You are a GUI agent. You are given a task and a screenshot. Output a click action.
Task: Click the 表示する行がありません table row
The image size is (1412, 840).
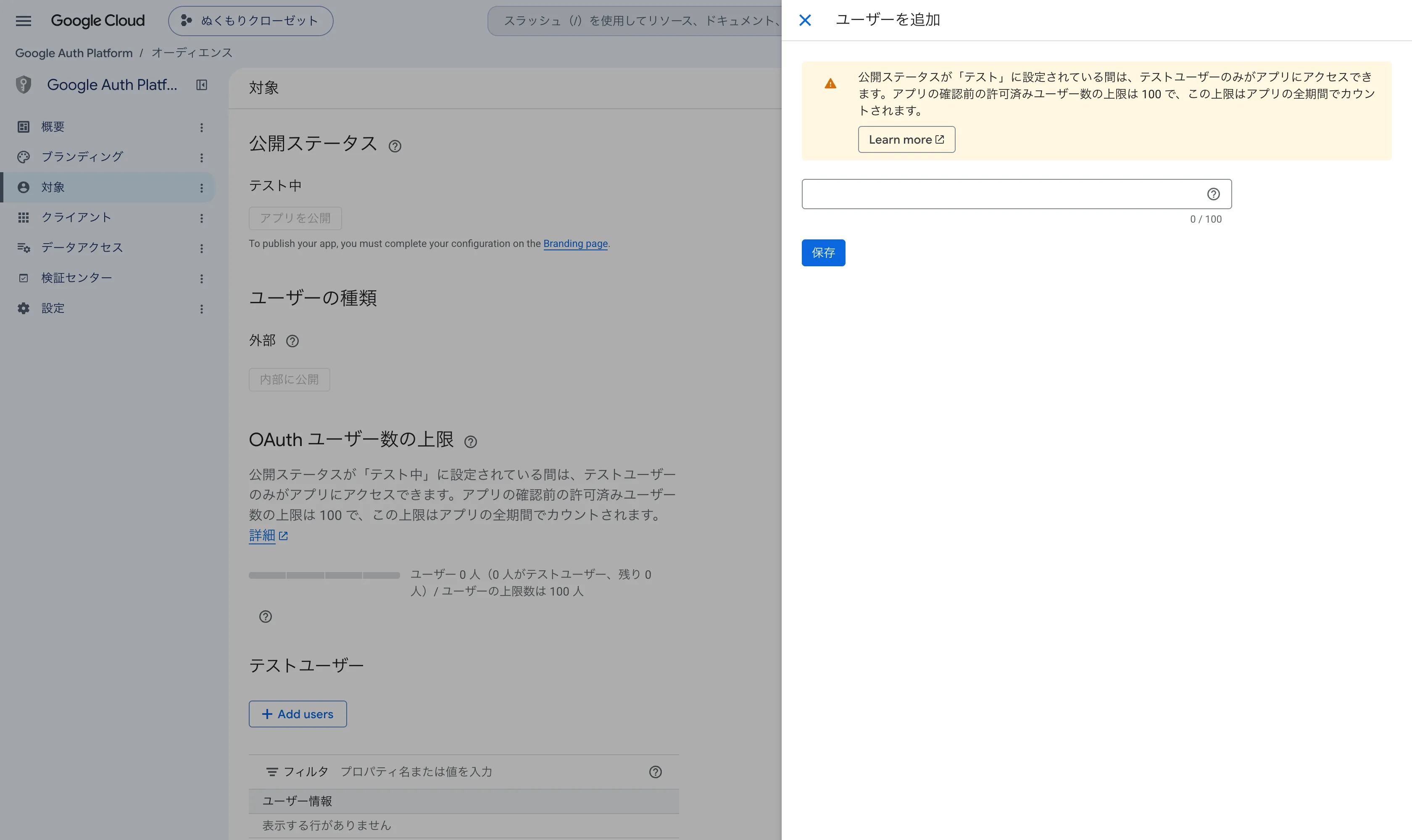464,825
